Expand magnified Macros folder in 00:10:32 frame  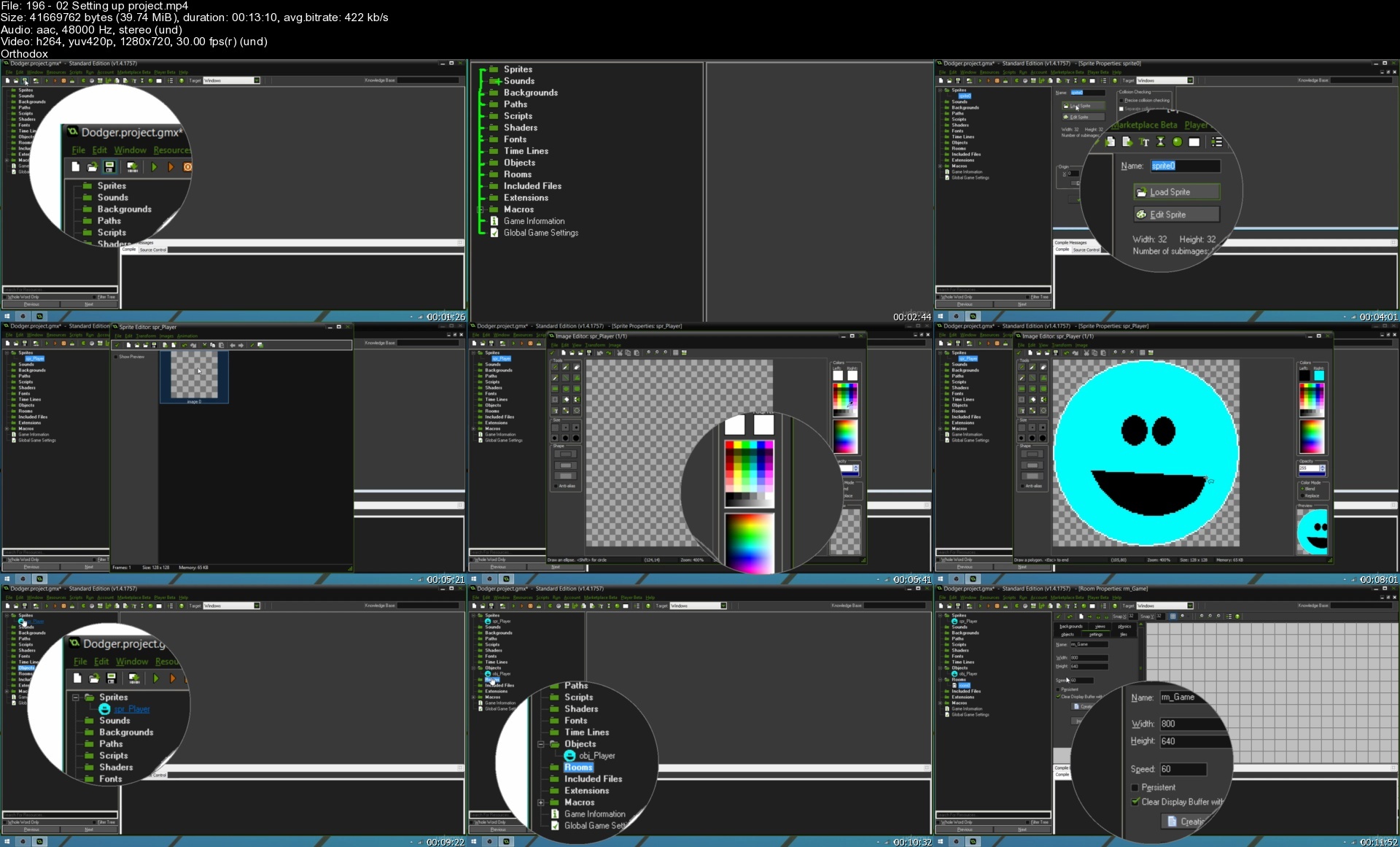540,802
